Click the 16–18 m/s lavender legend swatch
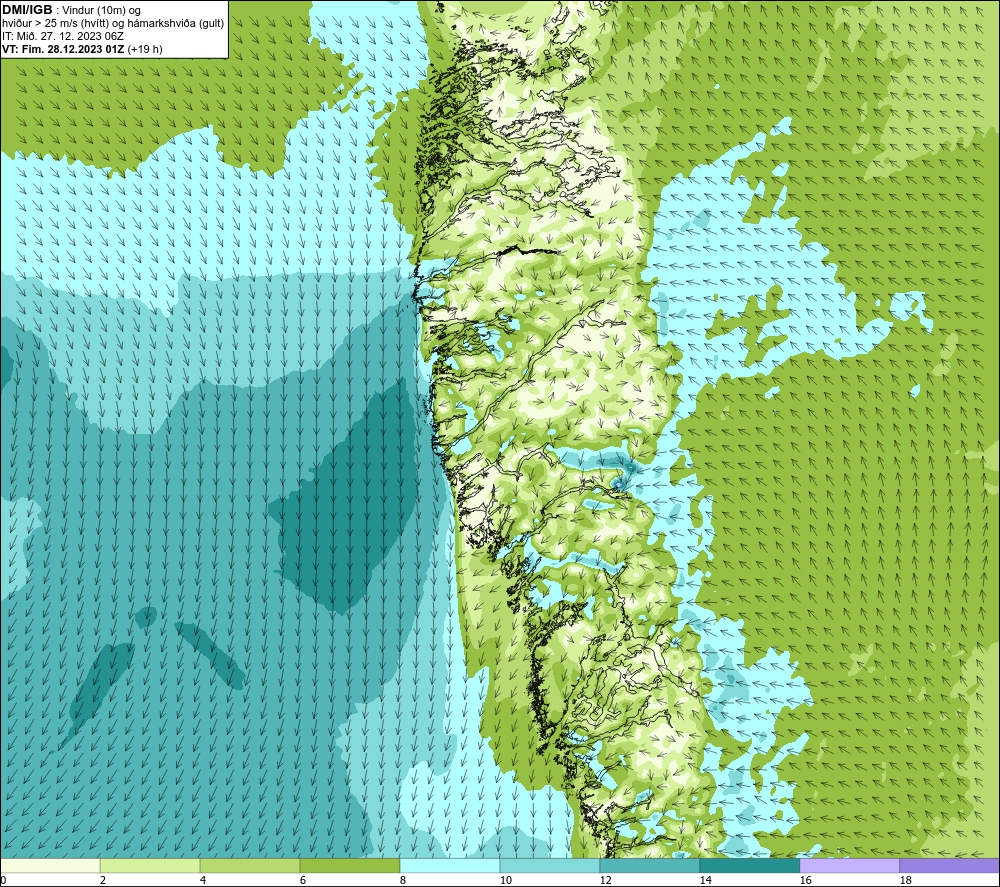Viewport: 1000px width, 887px height. (849, 865)
